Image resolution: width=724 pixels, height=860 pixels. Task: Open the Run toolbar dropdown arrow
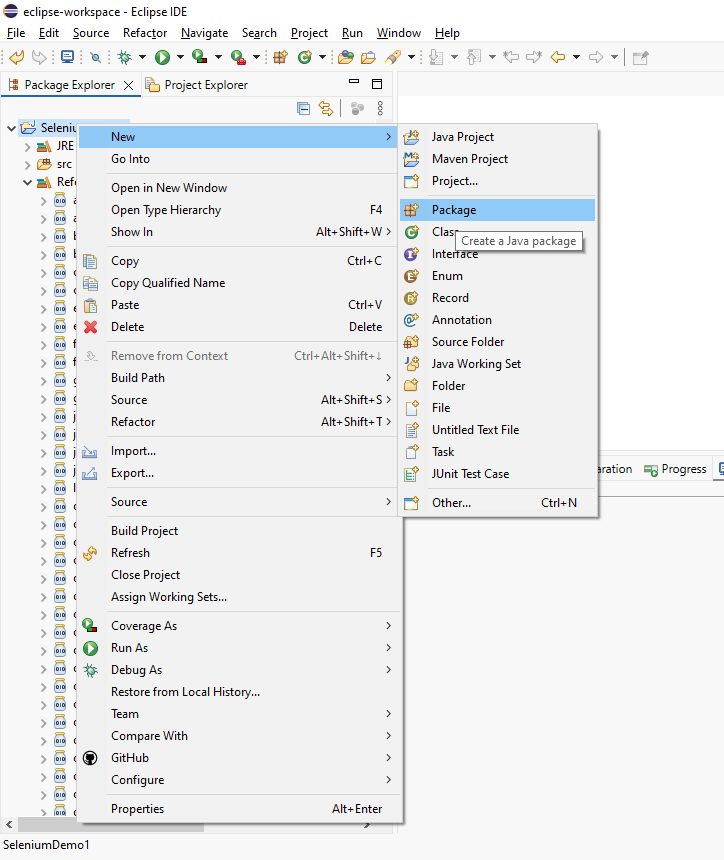(180, 57)
